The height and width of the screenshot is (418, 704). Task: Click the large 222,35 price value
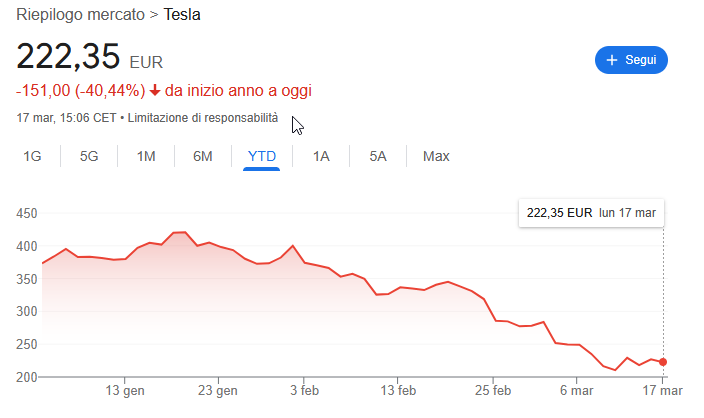click(68, 56)
